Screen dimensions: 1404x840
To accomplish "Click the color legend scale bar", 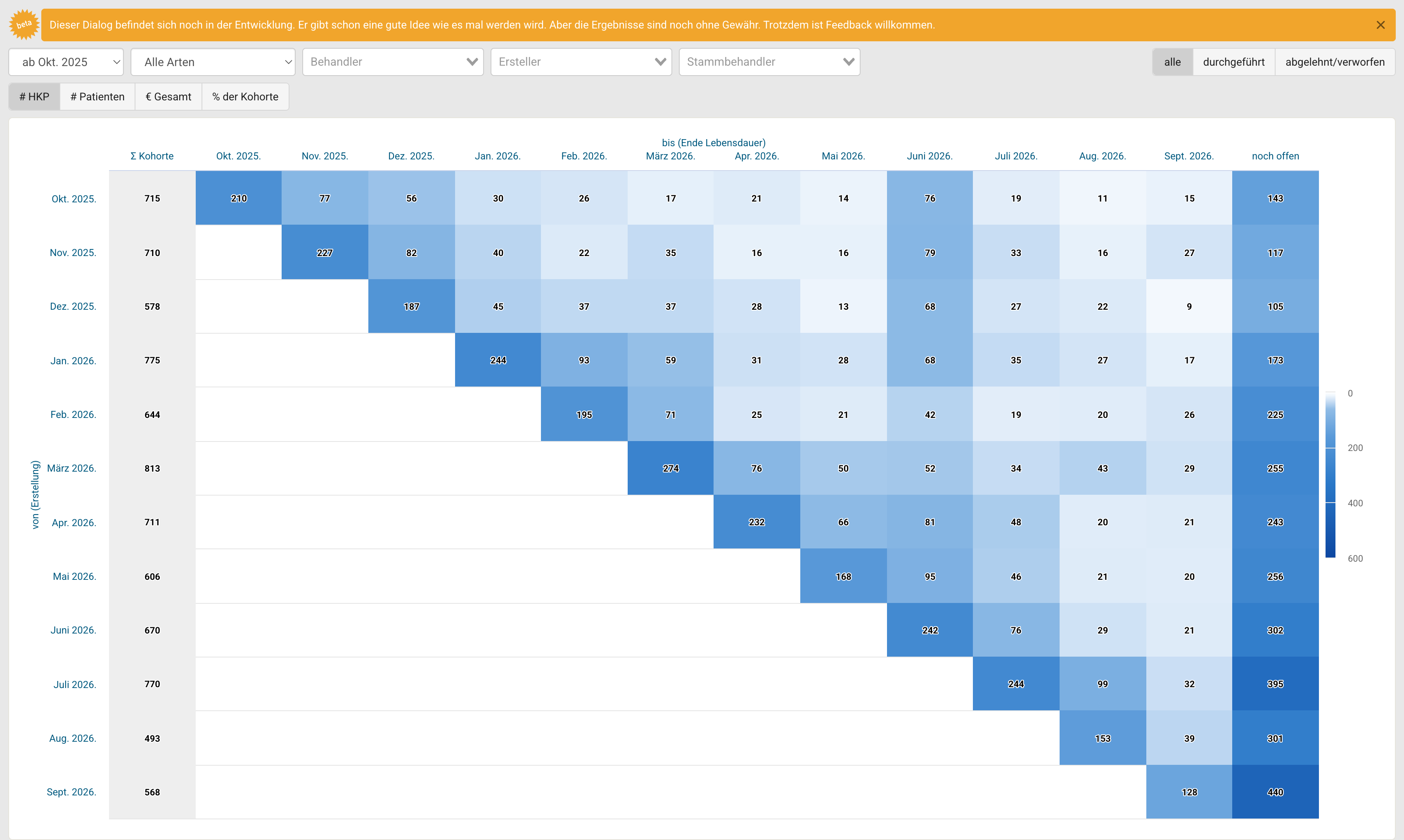I will pyautogui.click(x=1330, y=475).
